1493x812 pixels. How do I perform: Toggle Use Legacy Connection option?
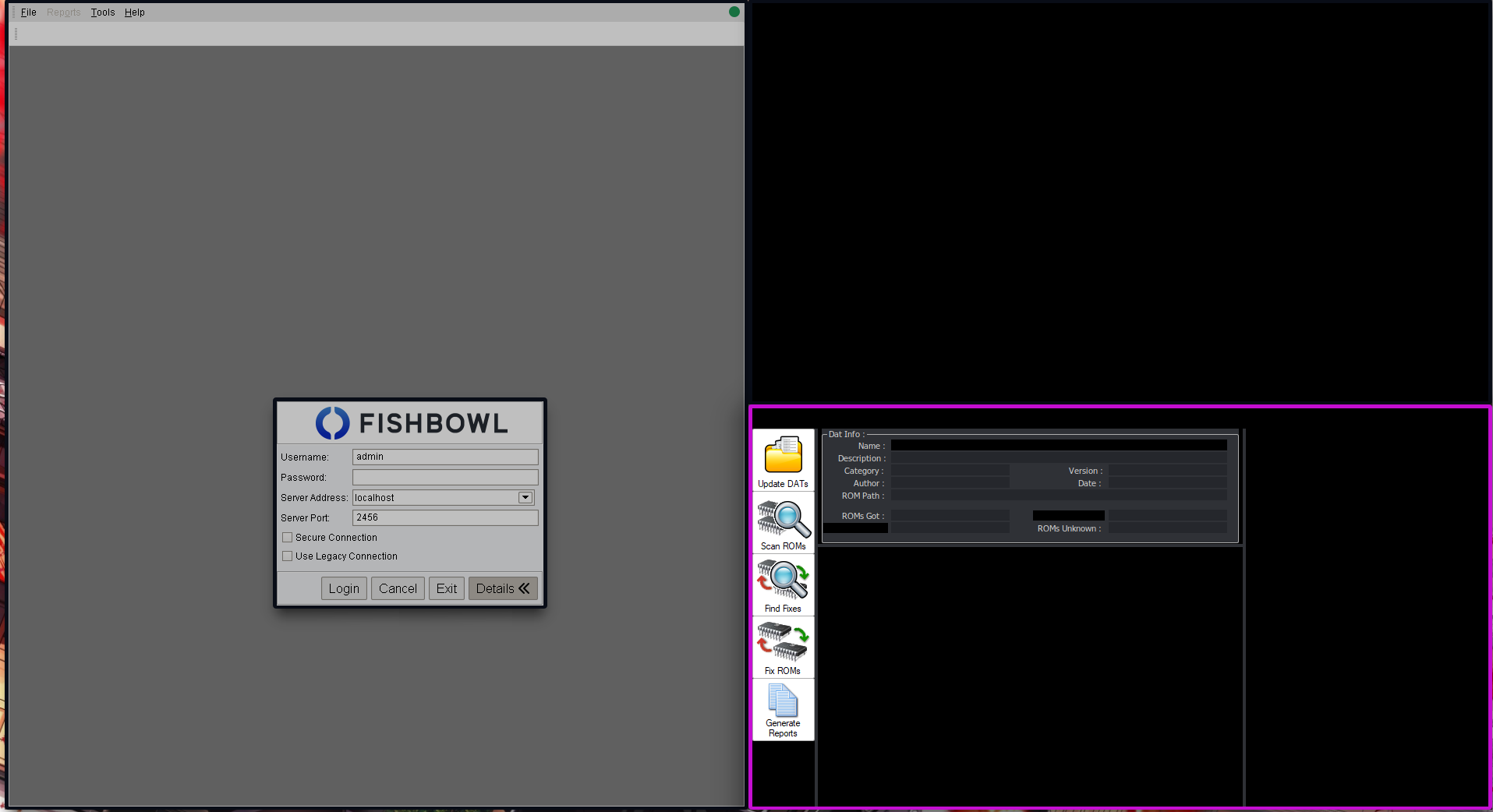click(287, 556)
